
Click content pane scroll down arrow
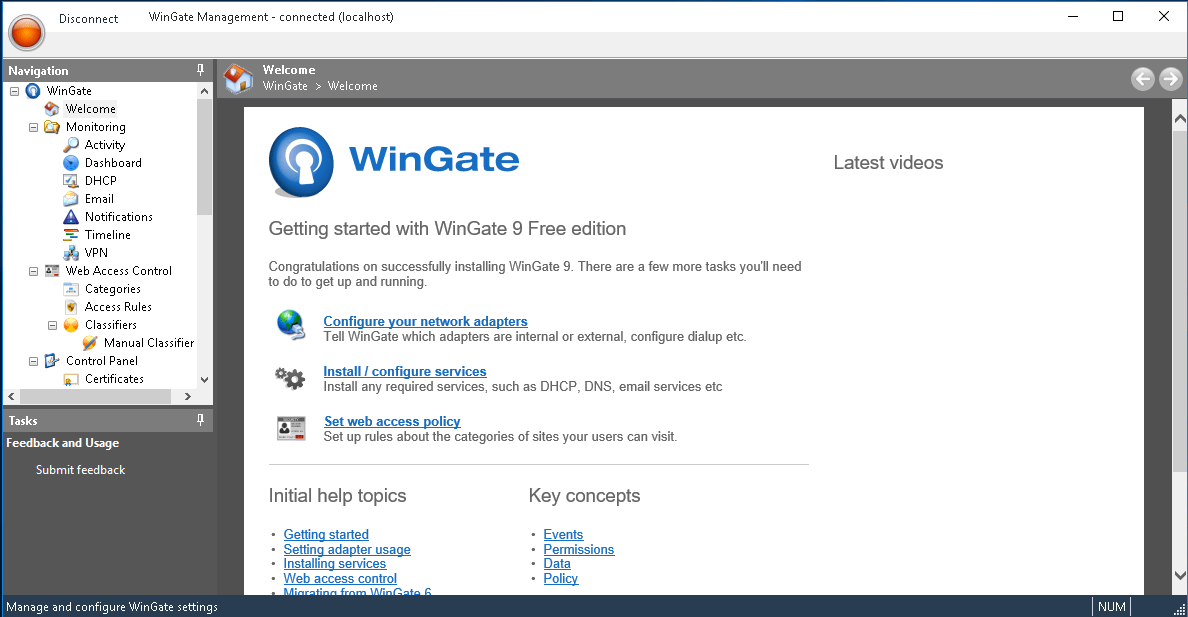(1180, 575)
